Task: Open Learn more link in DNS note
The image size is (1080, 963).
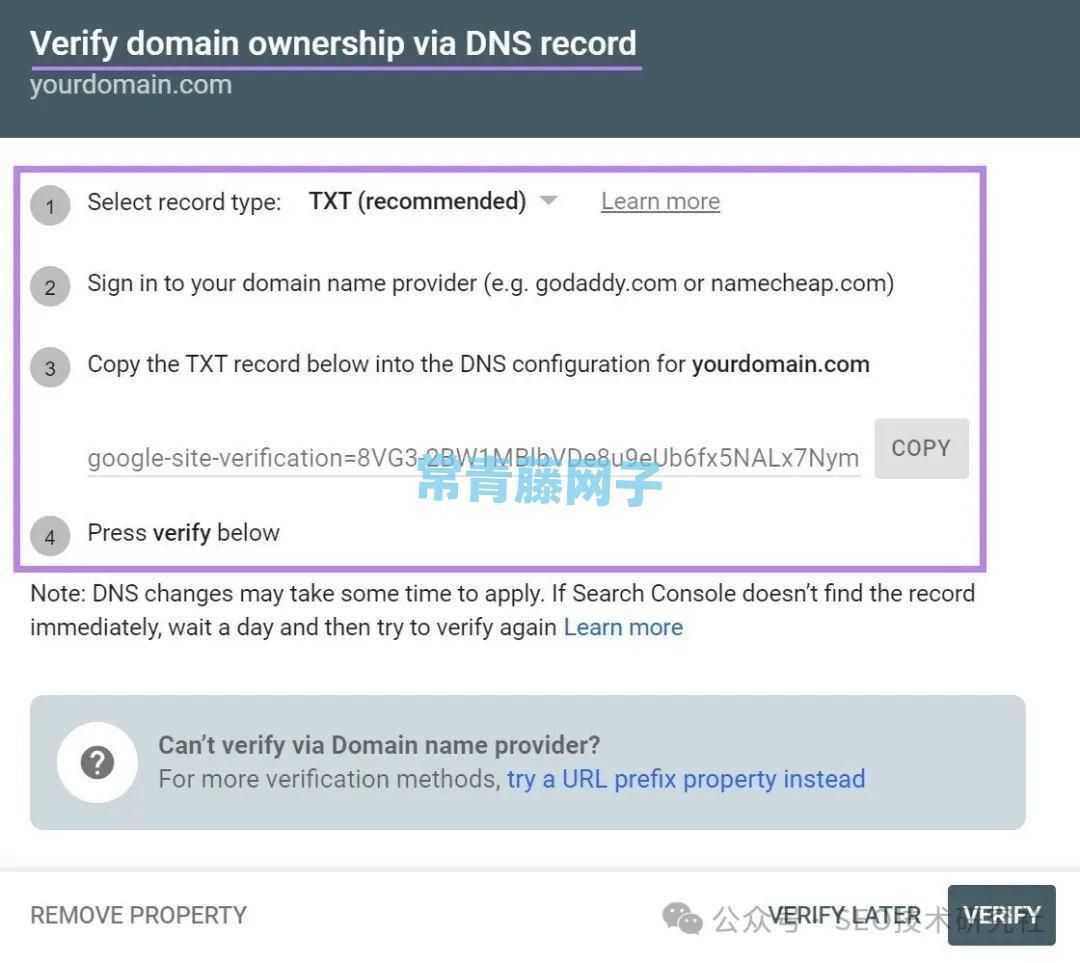Action: pos(623,627)
